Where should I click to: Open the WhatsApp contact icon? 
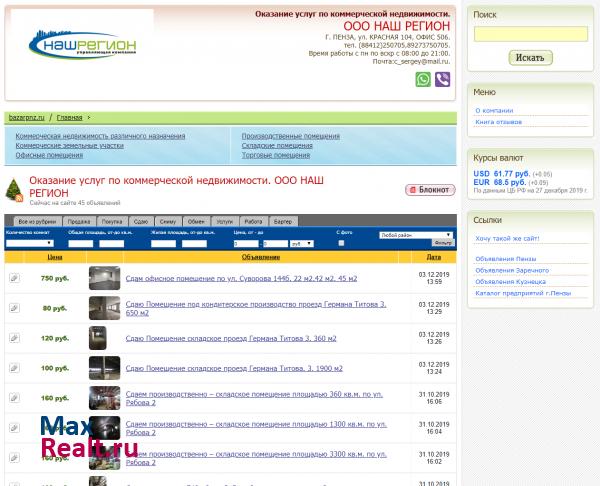(423, 80)
